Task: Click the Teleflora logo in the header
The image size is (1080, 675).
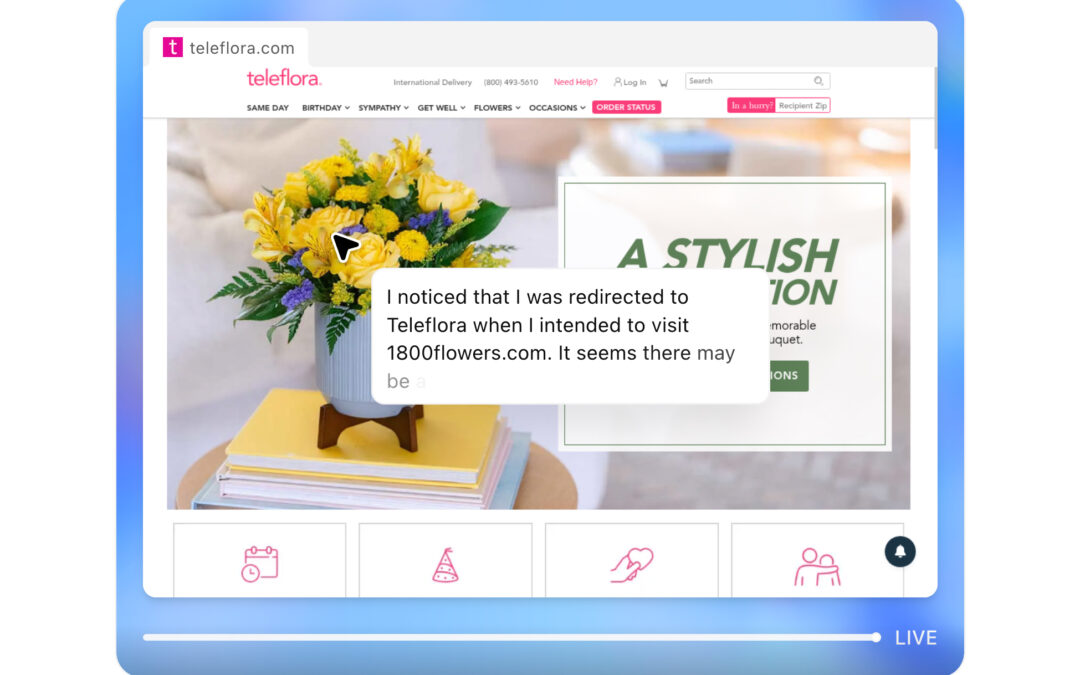Action: 284,79
